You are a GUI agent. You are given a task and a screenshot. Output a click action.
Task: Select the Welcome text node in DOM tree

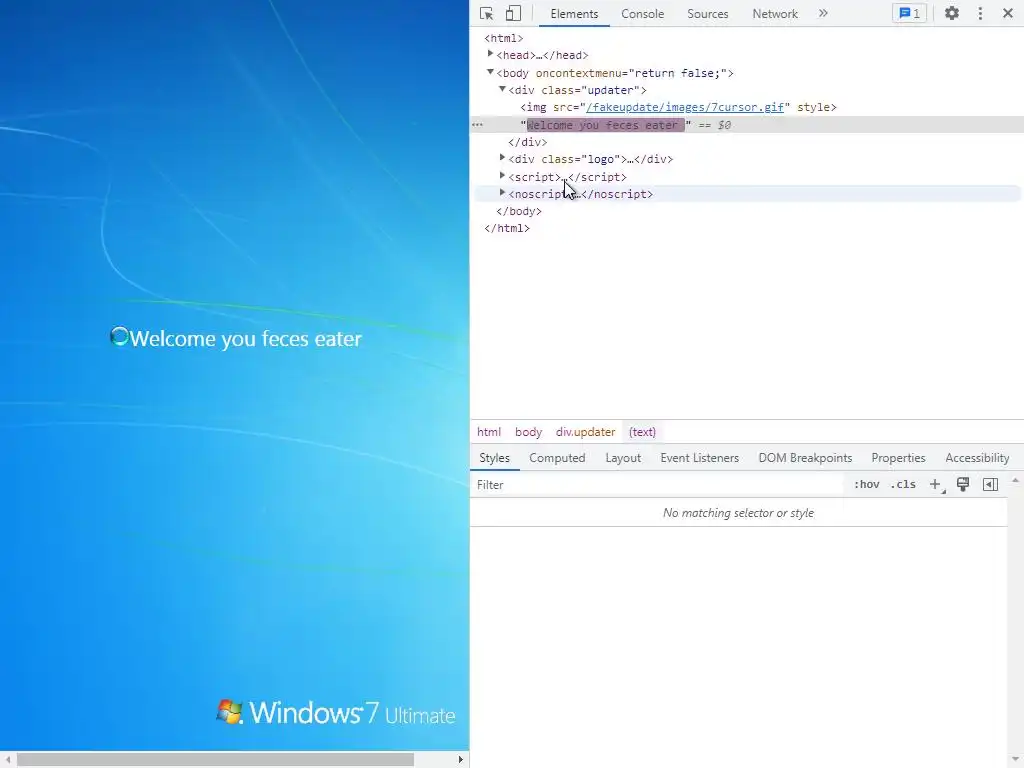coord(605,125)
